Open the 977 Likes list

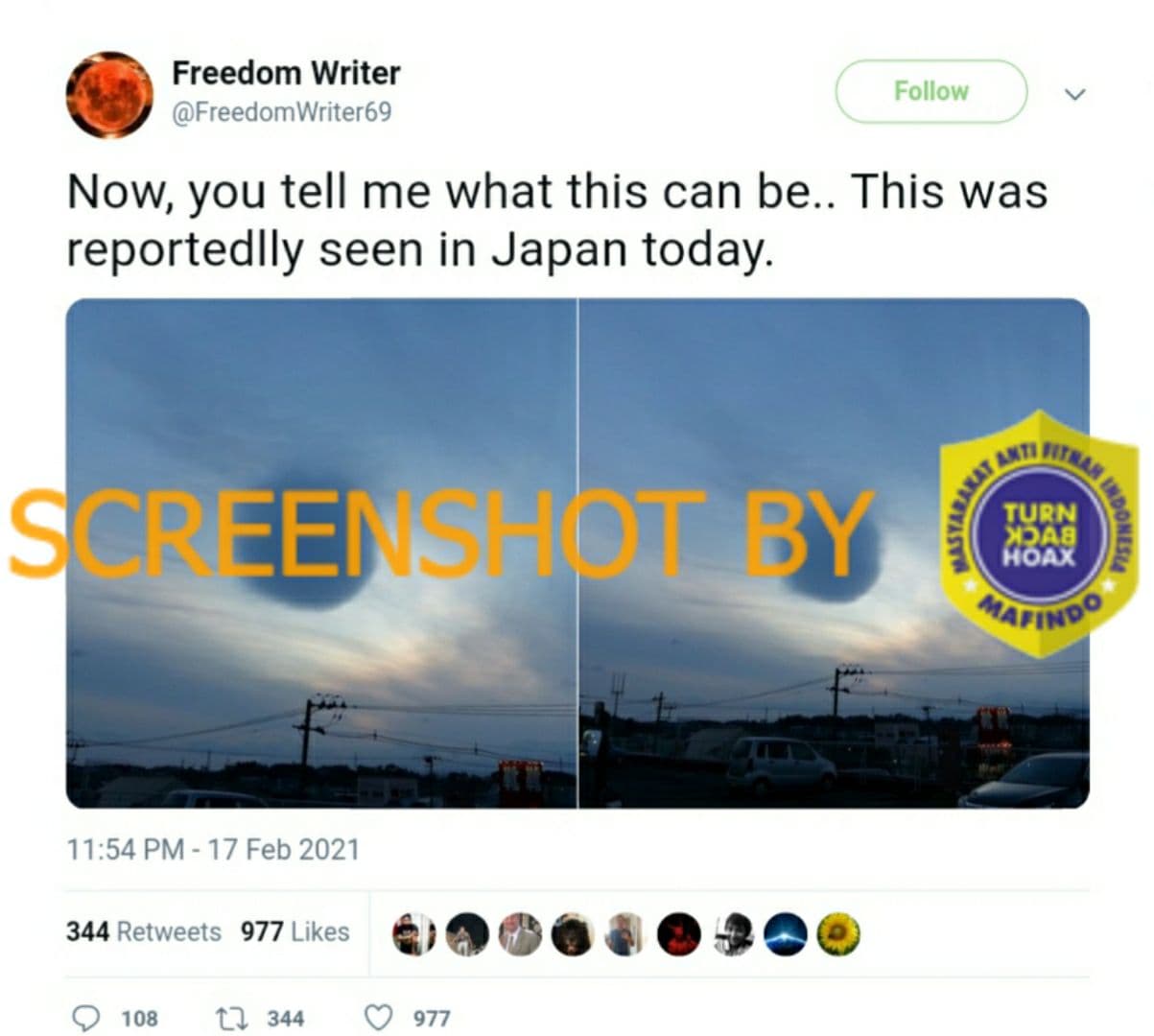click(x=294, y=931)
